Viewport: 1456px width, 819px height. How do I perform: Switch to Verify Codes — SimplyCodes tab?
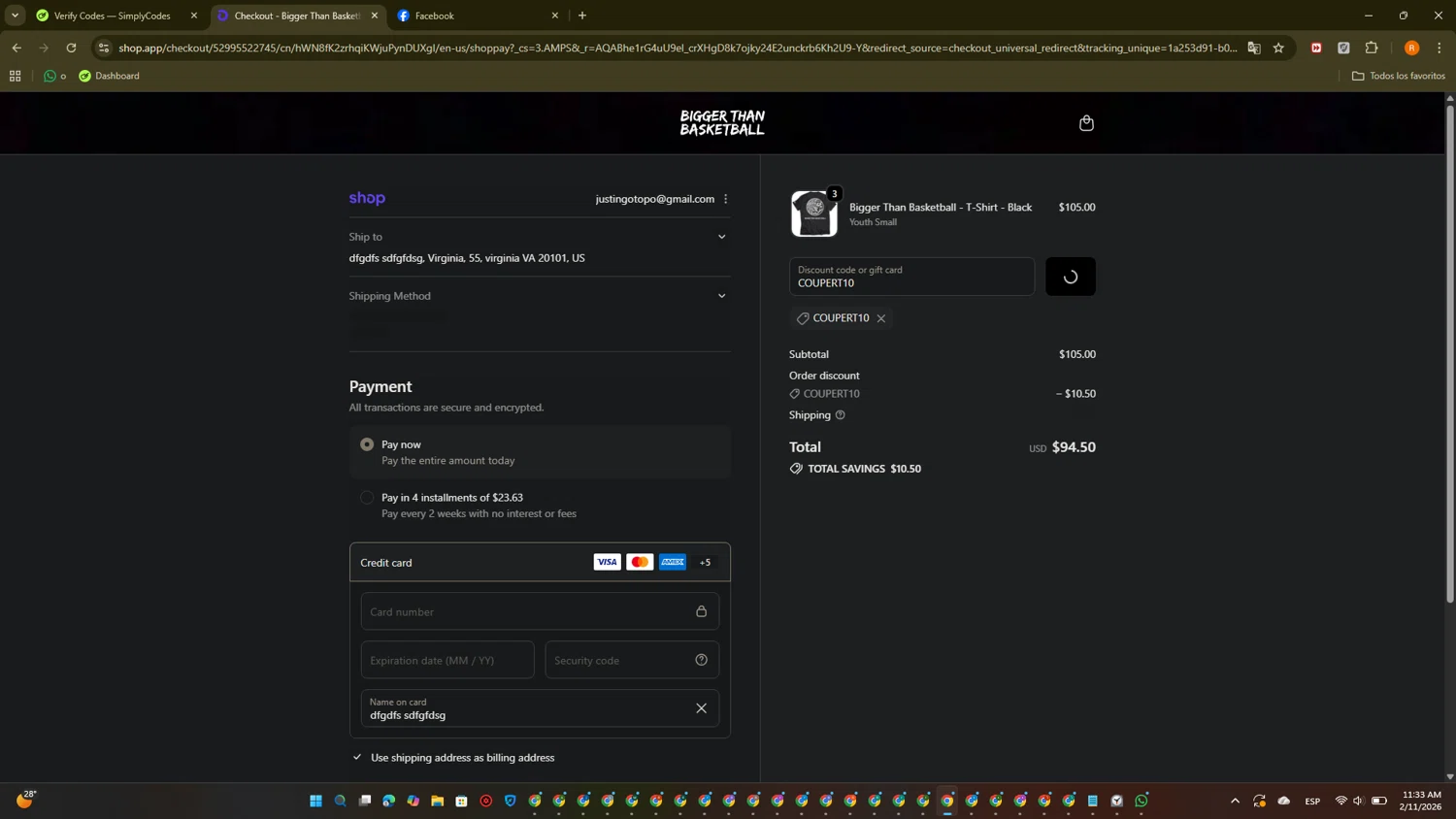click(113, 16)
